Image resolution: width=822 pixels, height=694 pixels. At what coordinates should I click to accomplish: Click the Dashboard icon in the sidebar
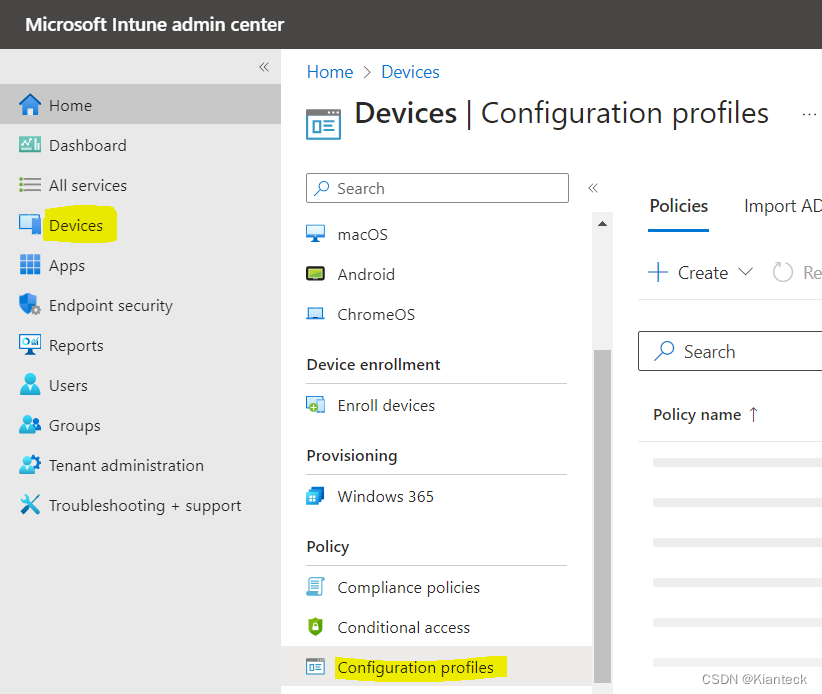30,145
